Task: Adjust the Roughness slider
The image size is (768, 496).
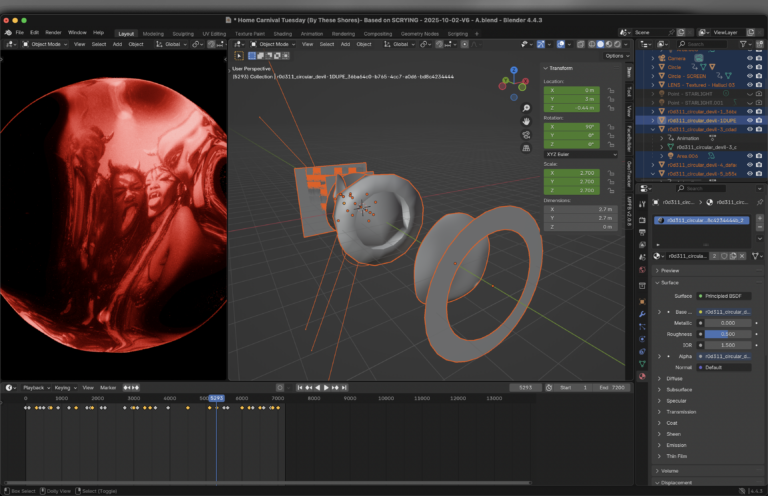Action: click(728, 334)
